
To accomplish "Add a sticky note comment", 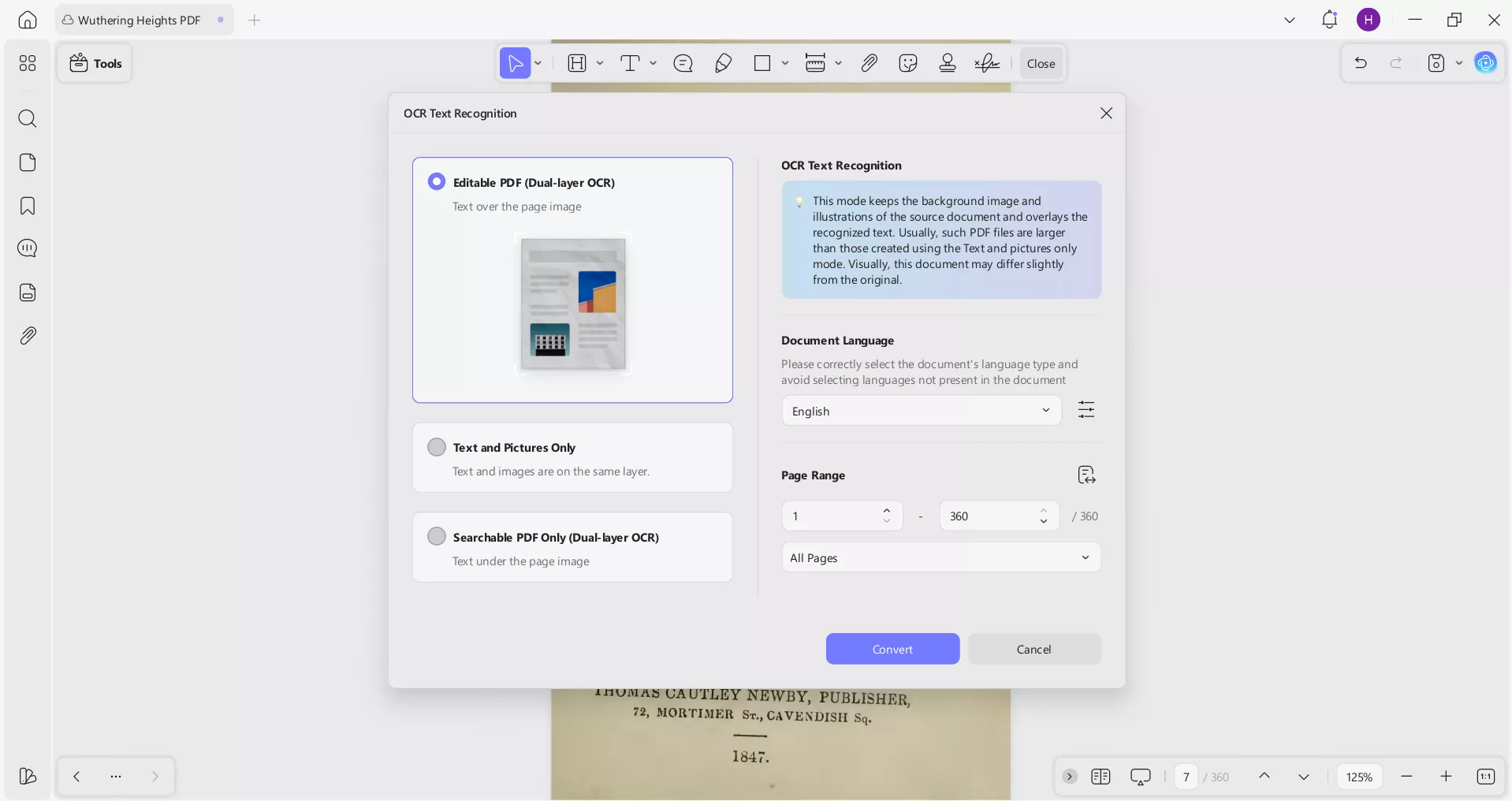I will [x=683, y=63].
